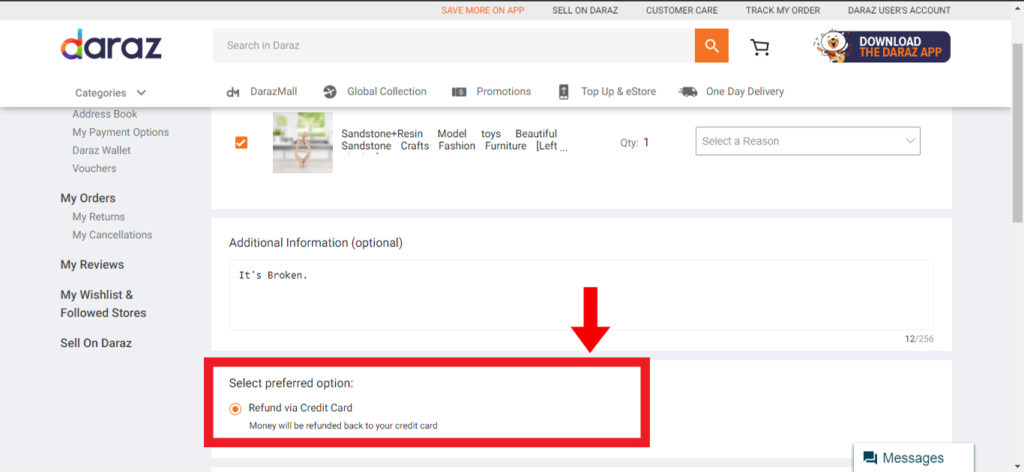Viewport: 1024px width, 472px height.
Task: Click the 12/256 character counter
Action: click(919, 339)
